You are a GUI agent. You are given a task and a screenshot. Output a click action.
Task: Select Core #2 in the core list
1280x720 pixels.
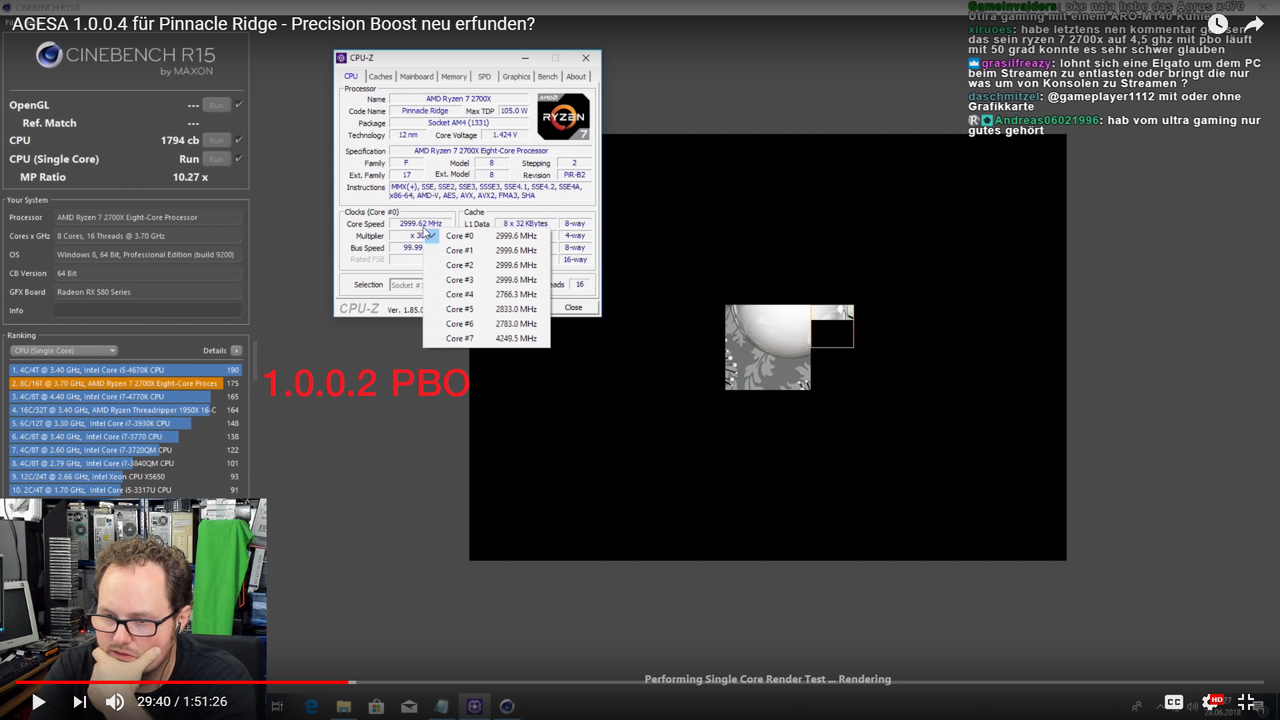pyautogui.click(x=486, y=265)
